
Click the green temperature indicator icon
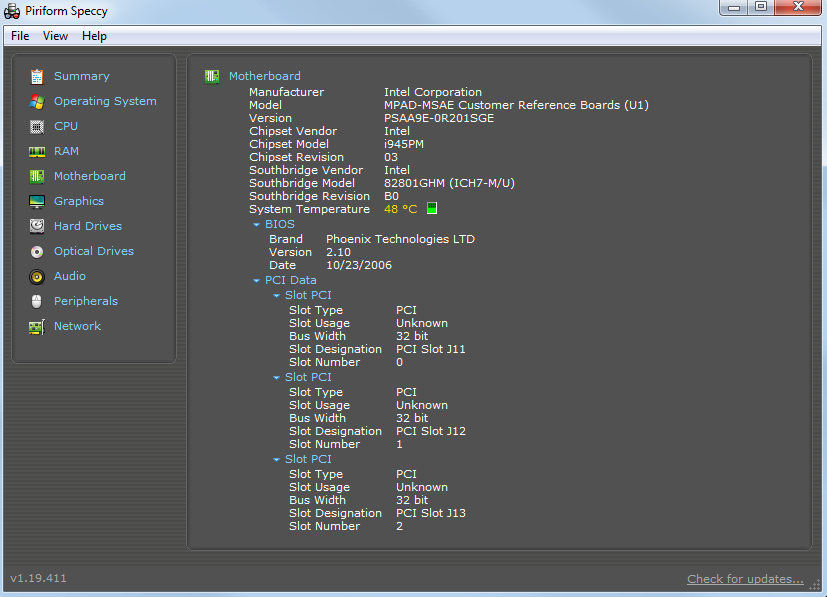(432, 208)
